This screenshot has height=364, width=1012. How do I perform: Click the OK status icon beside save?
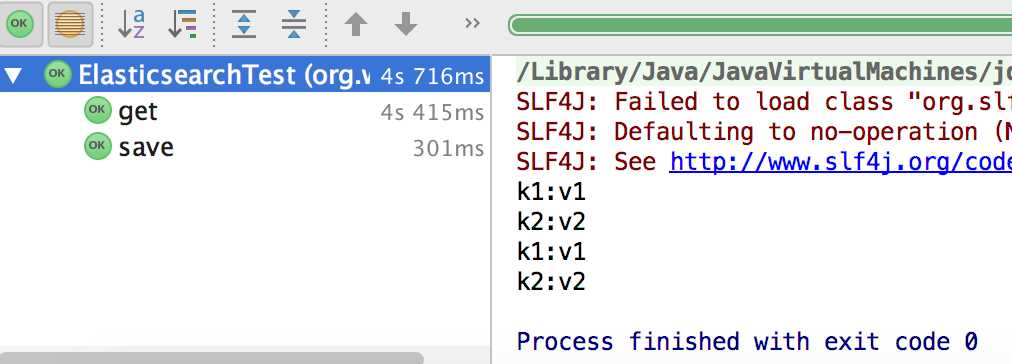[97, 147]
